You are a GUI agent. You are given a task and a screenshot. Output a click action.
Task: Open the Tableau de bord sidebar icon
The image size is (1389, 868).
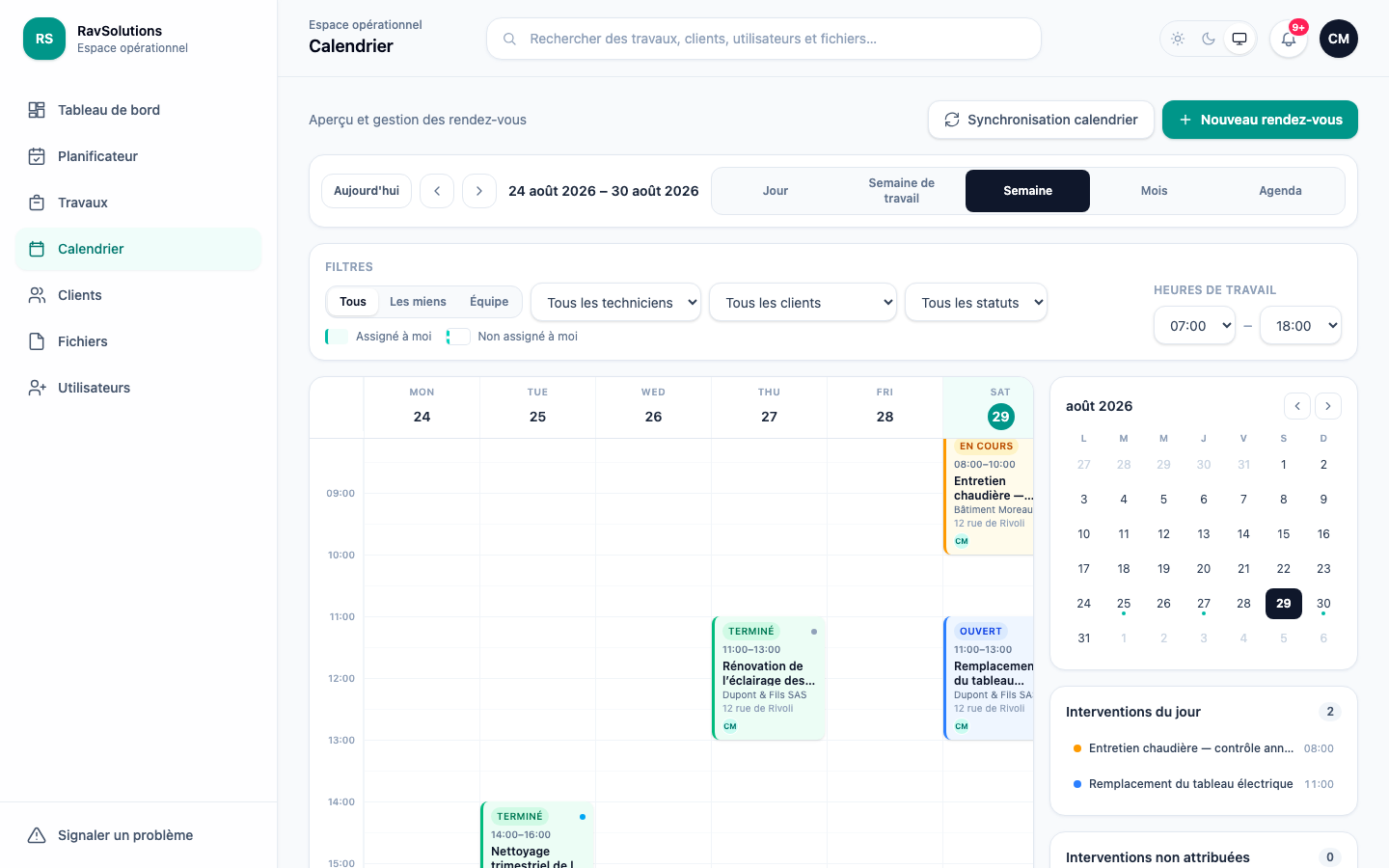point(37,110)
